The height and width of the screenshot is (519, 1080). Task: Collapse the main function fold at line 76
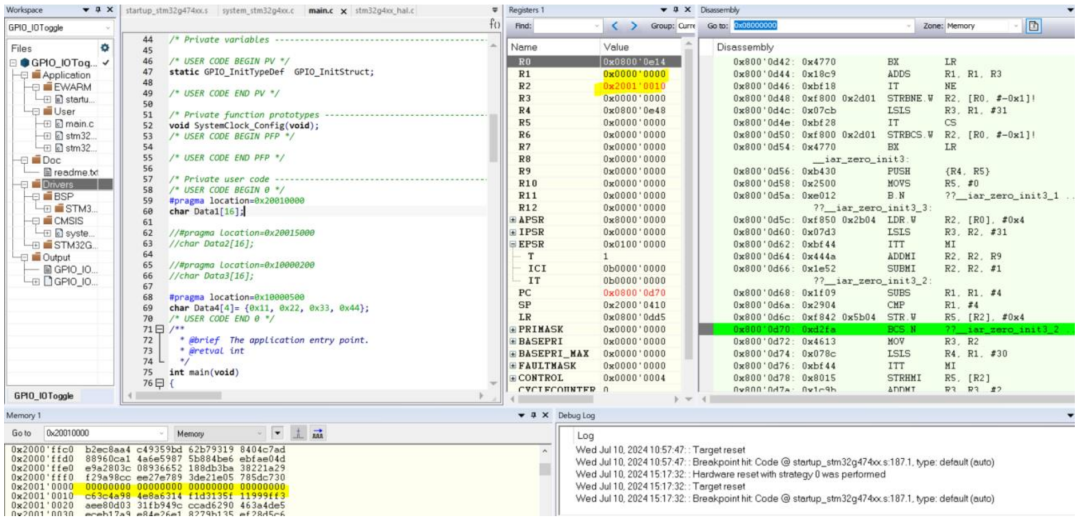160,383
